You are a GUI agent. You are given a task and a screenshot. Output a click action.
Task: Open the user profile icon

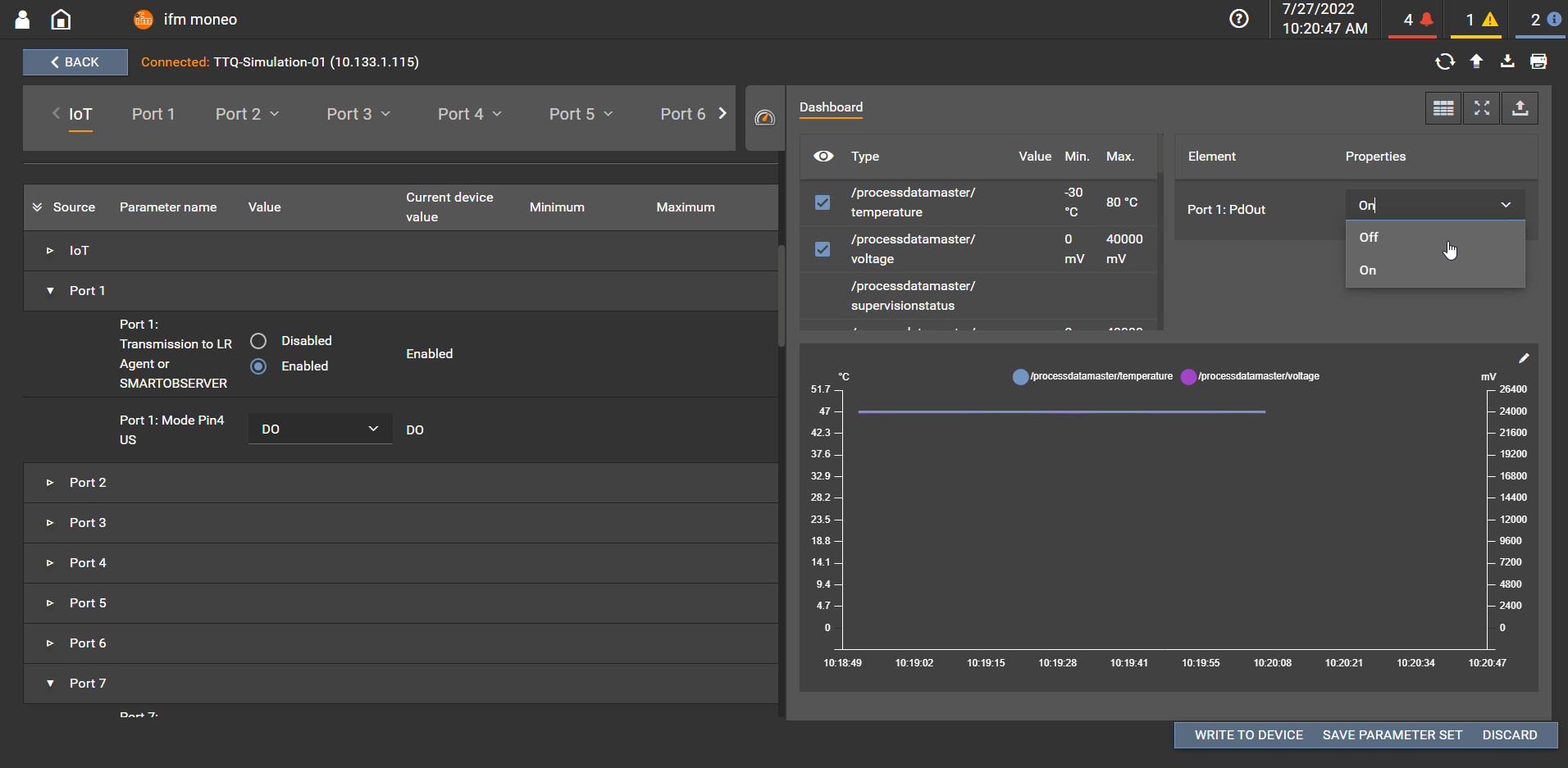point(22,20)
